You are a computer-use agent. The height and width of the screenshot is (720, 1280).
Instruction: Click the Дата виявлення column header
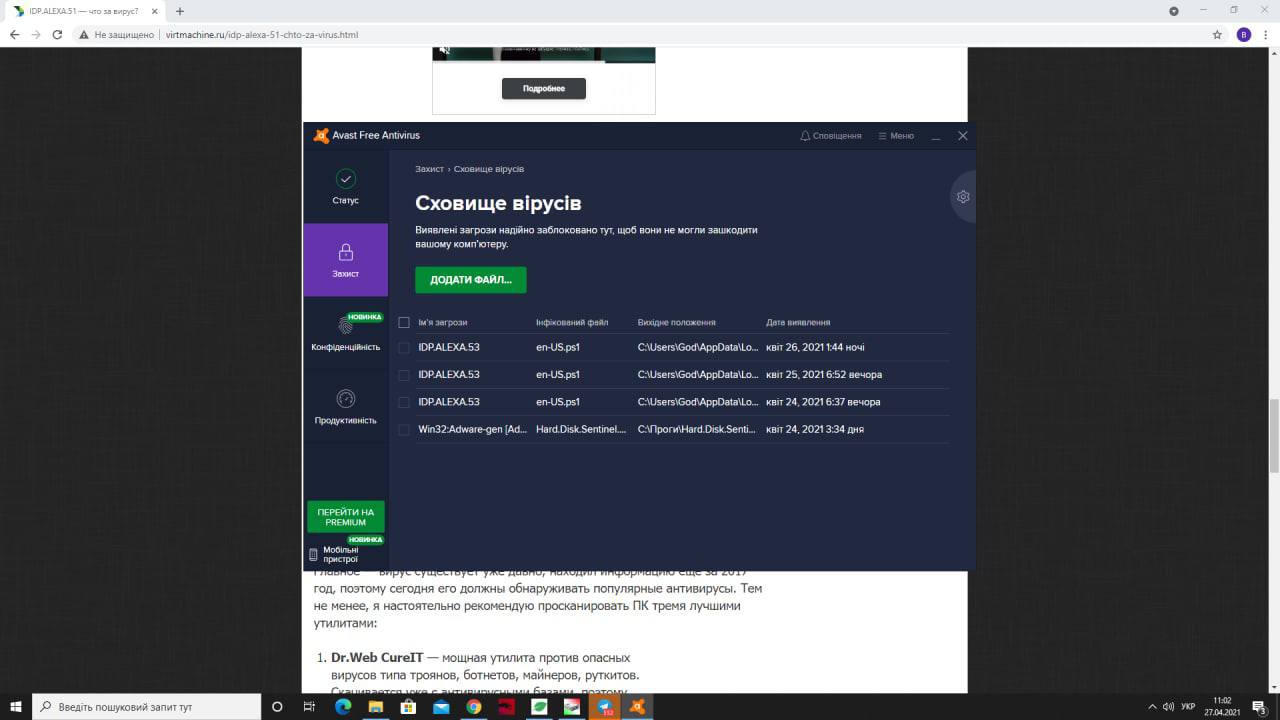tap(798, 323)
